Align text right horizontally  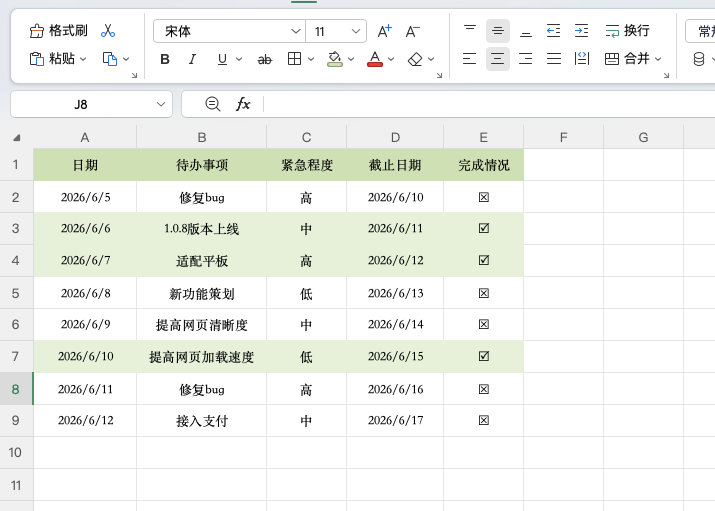tap(526, 59)
